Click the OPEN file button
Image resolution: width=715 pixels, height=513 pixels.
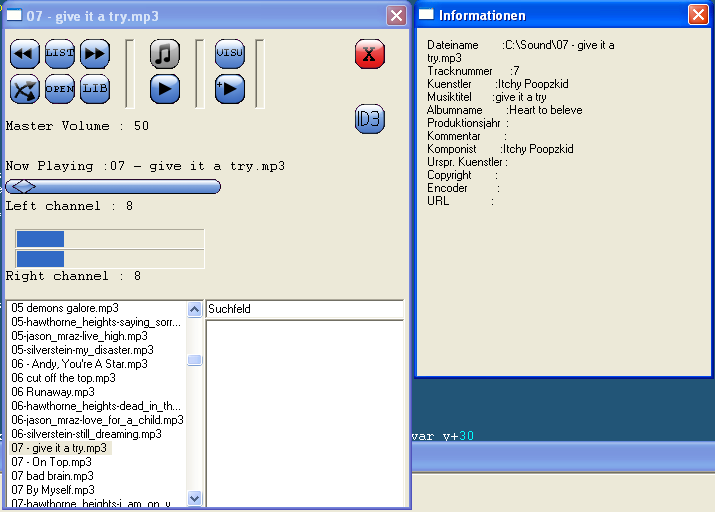[x=60, y=89]
